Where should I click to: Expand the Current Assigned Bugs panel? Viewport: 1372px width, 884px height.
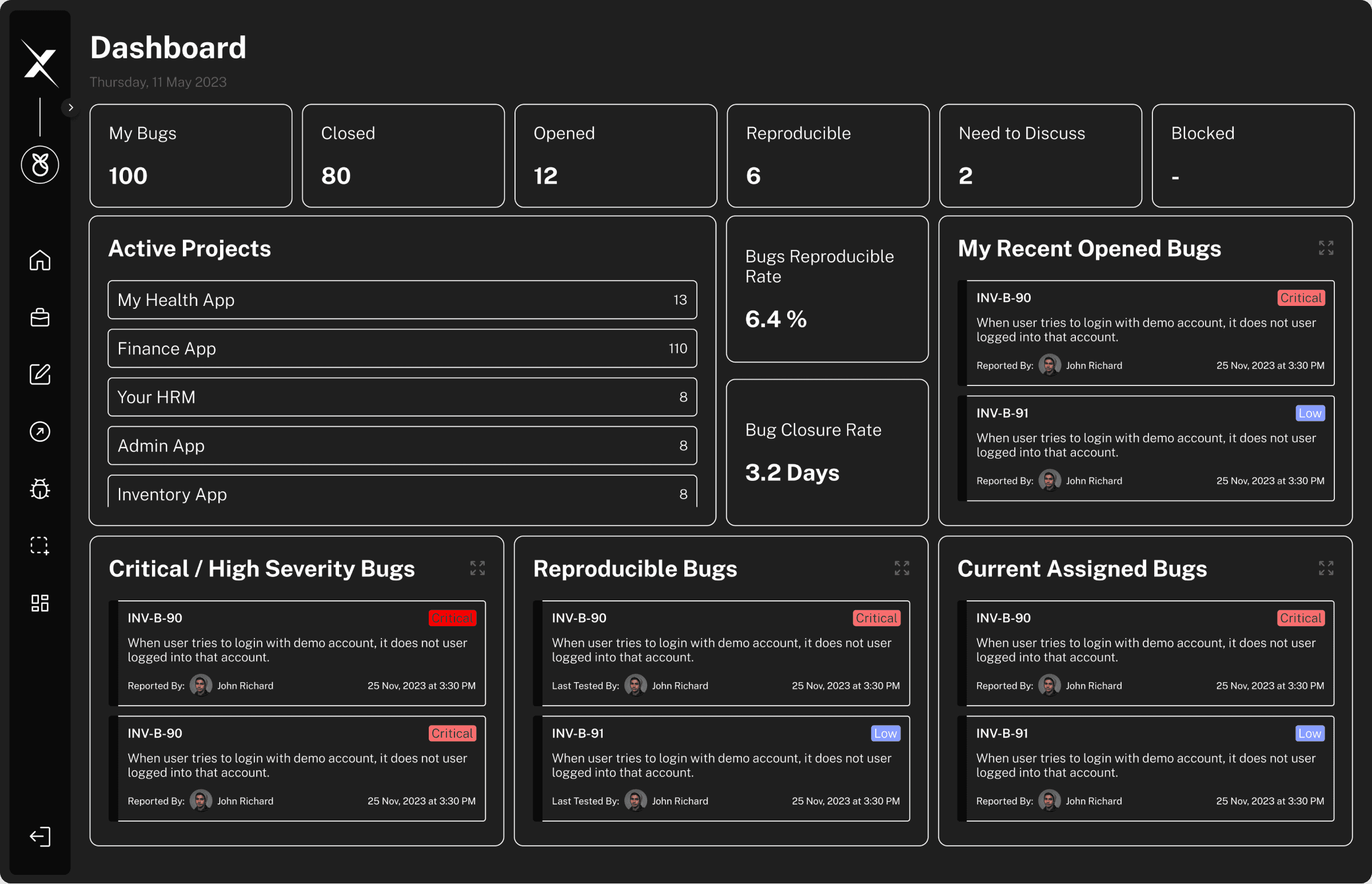pos(1326,568)
